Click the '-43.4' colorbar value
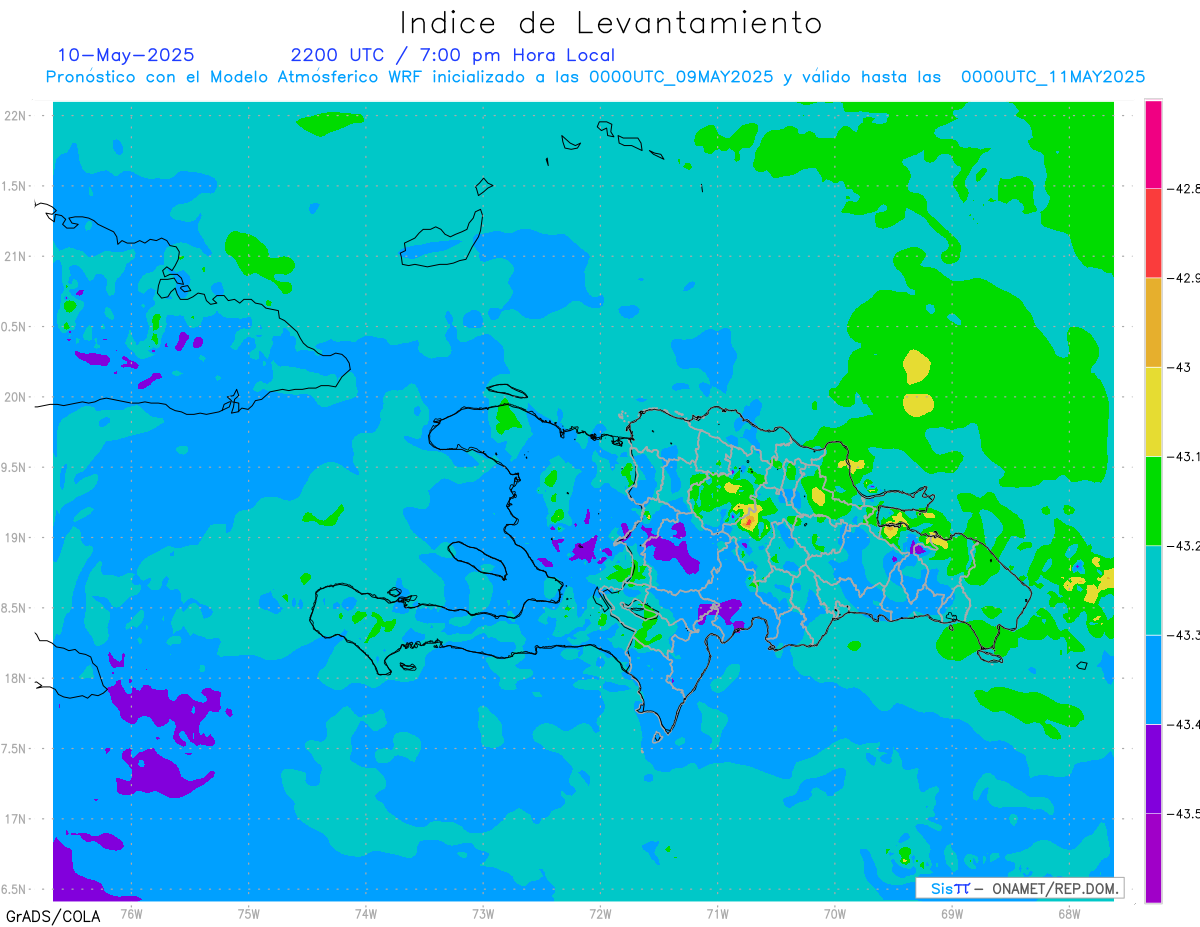This screenshot has width=1200, height=927. coord(1184,724)
